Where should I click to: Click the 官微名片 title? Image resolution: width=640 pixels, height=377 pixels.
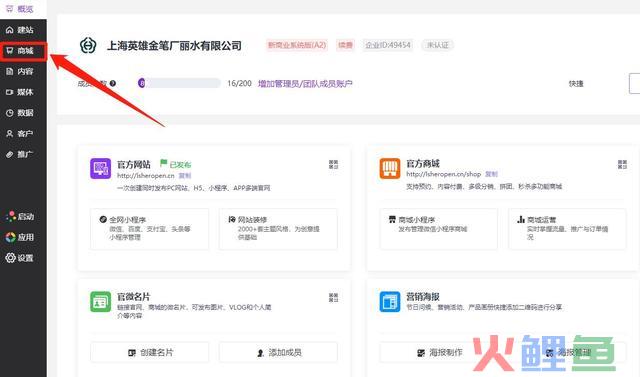click(x=134, y=296)
